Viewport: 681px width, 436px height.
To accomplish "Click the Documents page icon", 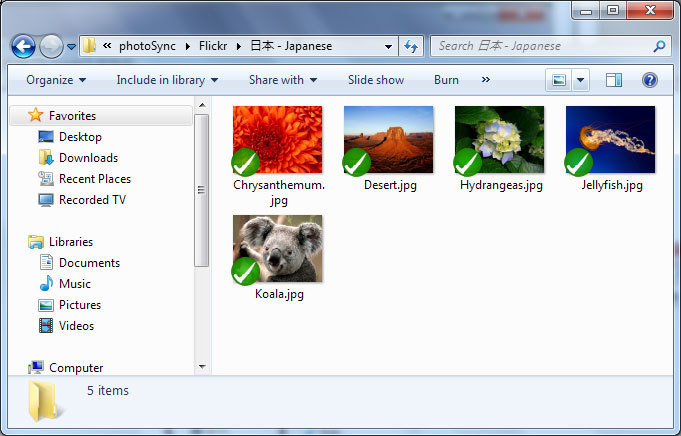I will point(46,262).
